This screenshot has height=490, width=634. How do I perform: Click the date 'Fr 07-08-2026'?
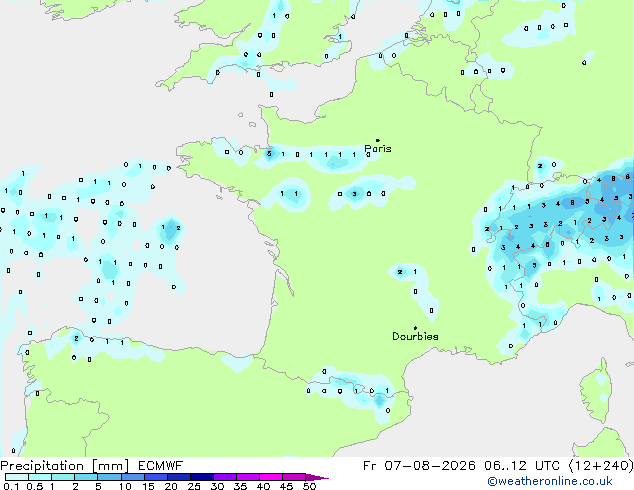point(419,466)
